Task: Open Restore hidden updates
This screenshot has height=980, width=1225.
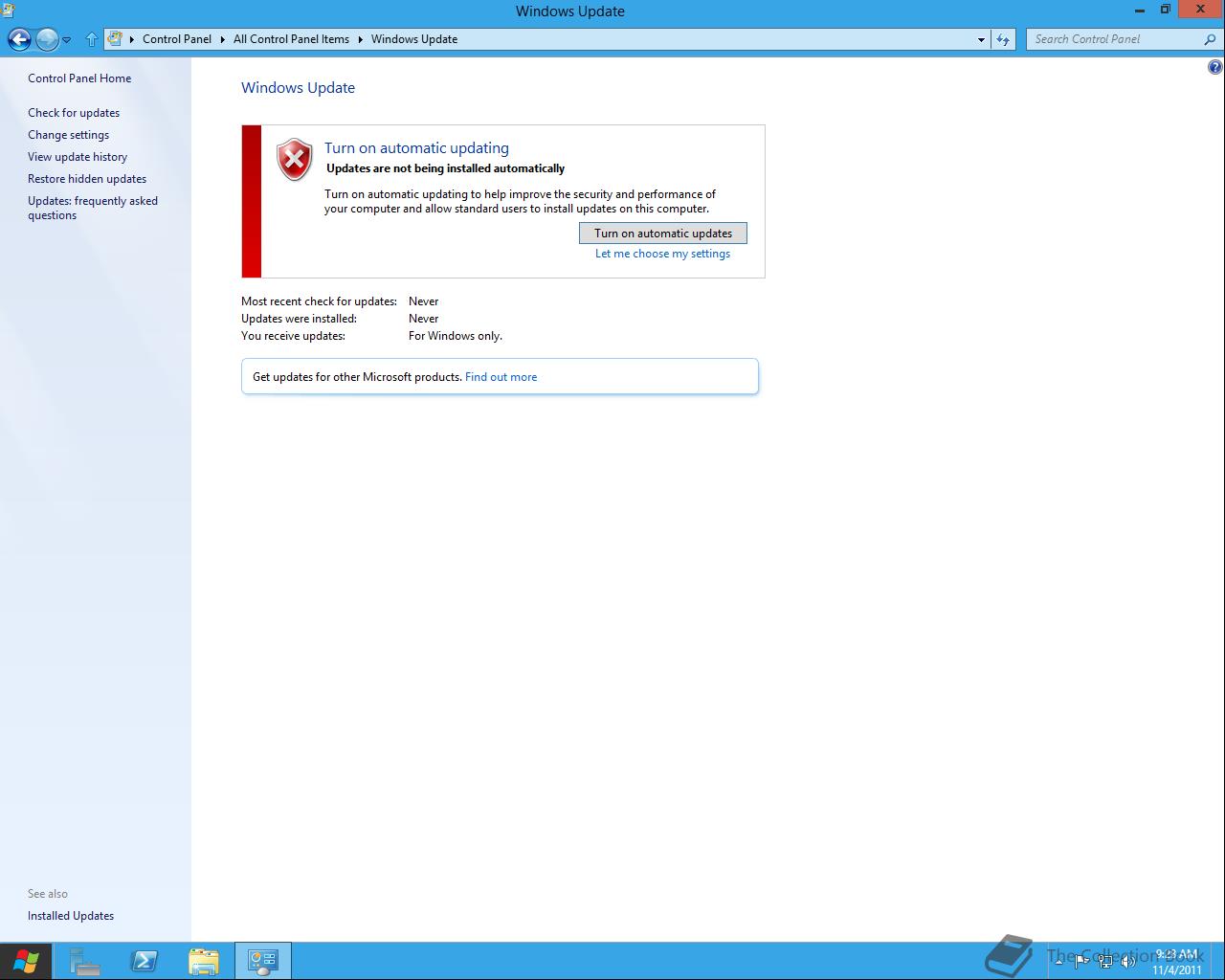Action: 87,179
